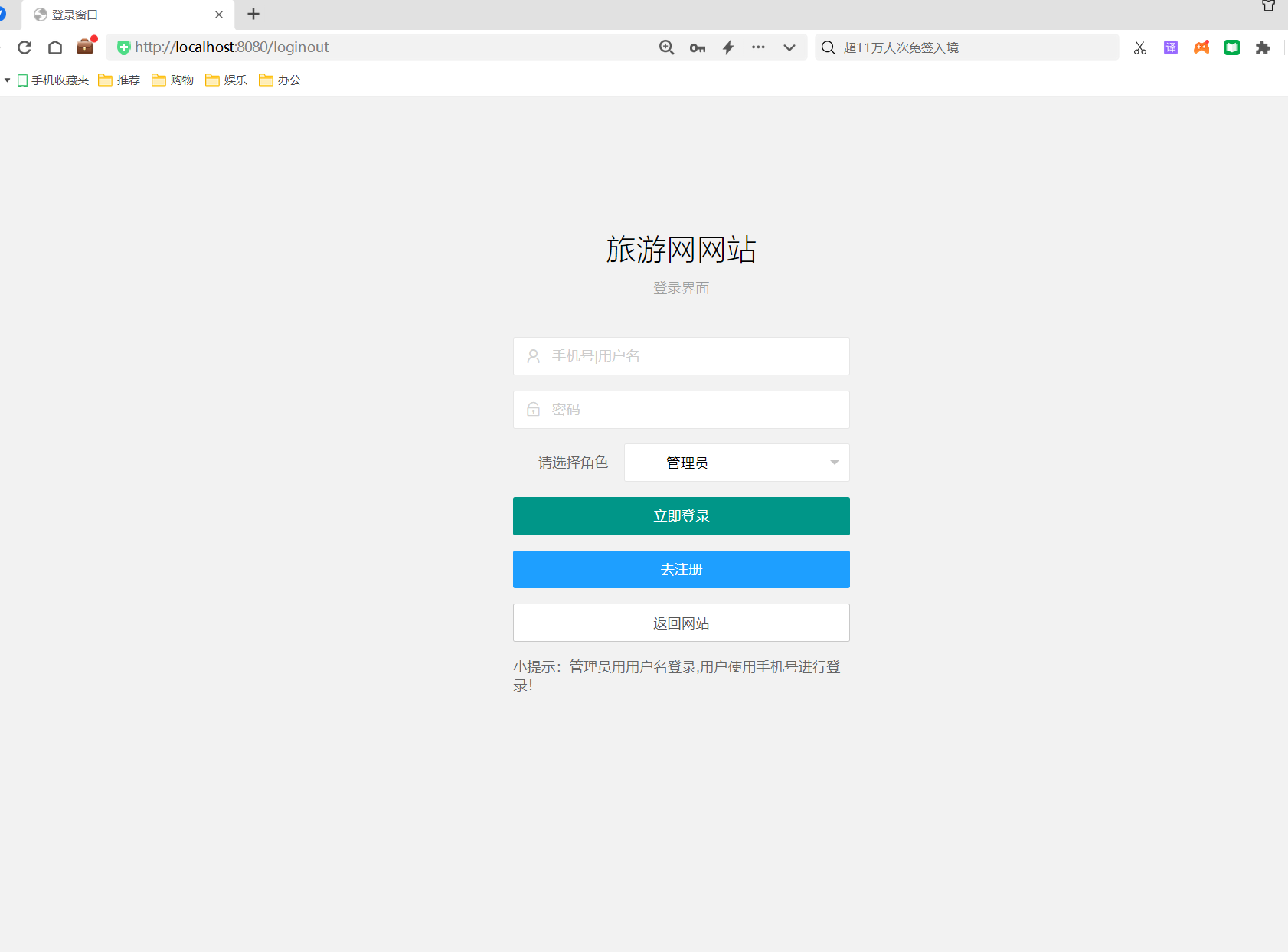Open the browser extensions puzzle icon
1288x952 pixels.
click(x=1263, y=47)
